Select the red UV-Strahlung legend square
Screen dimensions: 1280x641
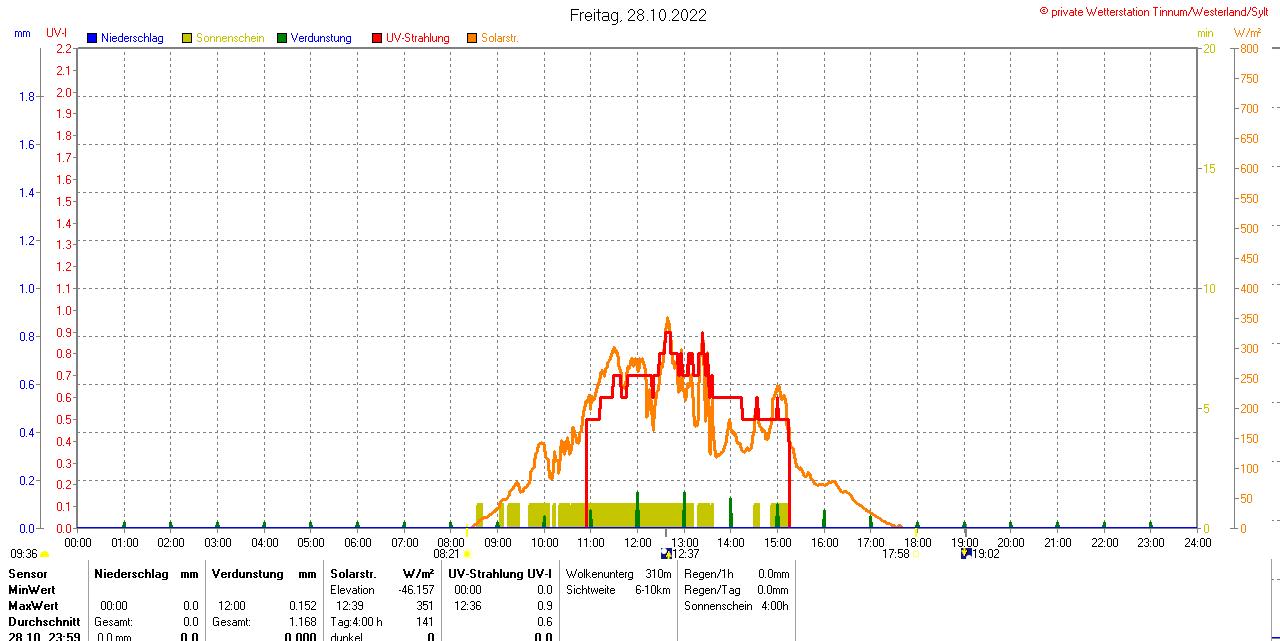pos(377,38)
